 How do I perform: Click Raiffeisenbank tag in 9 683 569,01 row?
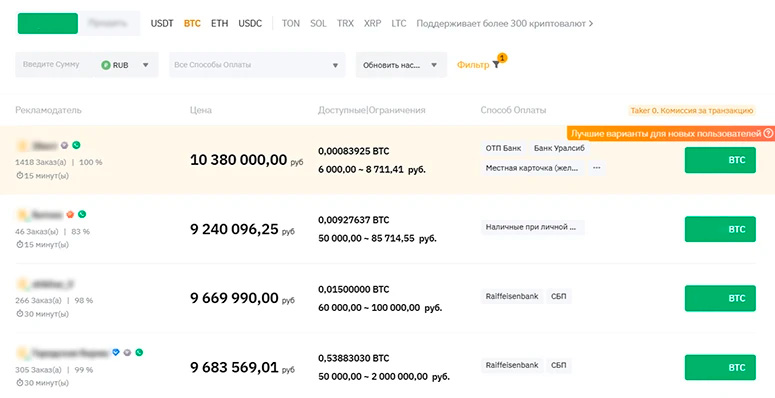tap(512, 365)
